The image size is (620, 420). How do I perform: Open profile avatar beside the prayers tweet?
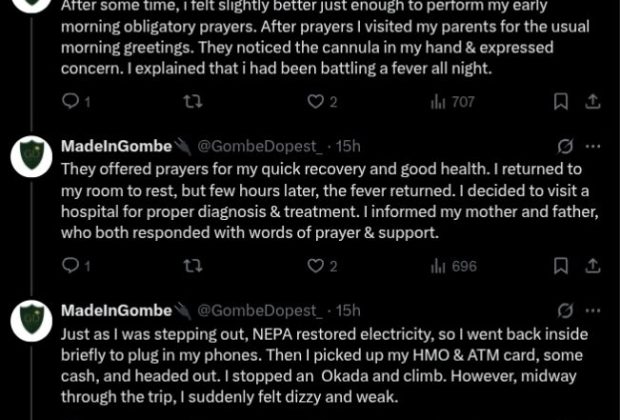tap(31, 156)
